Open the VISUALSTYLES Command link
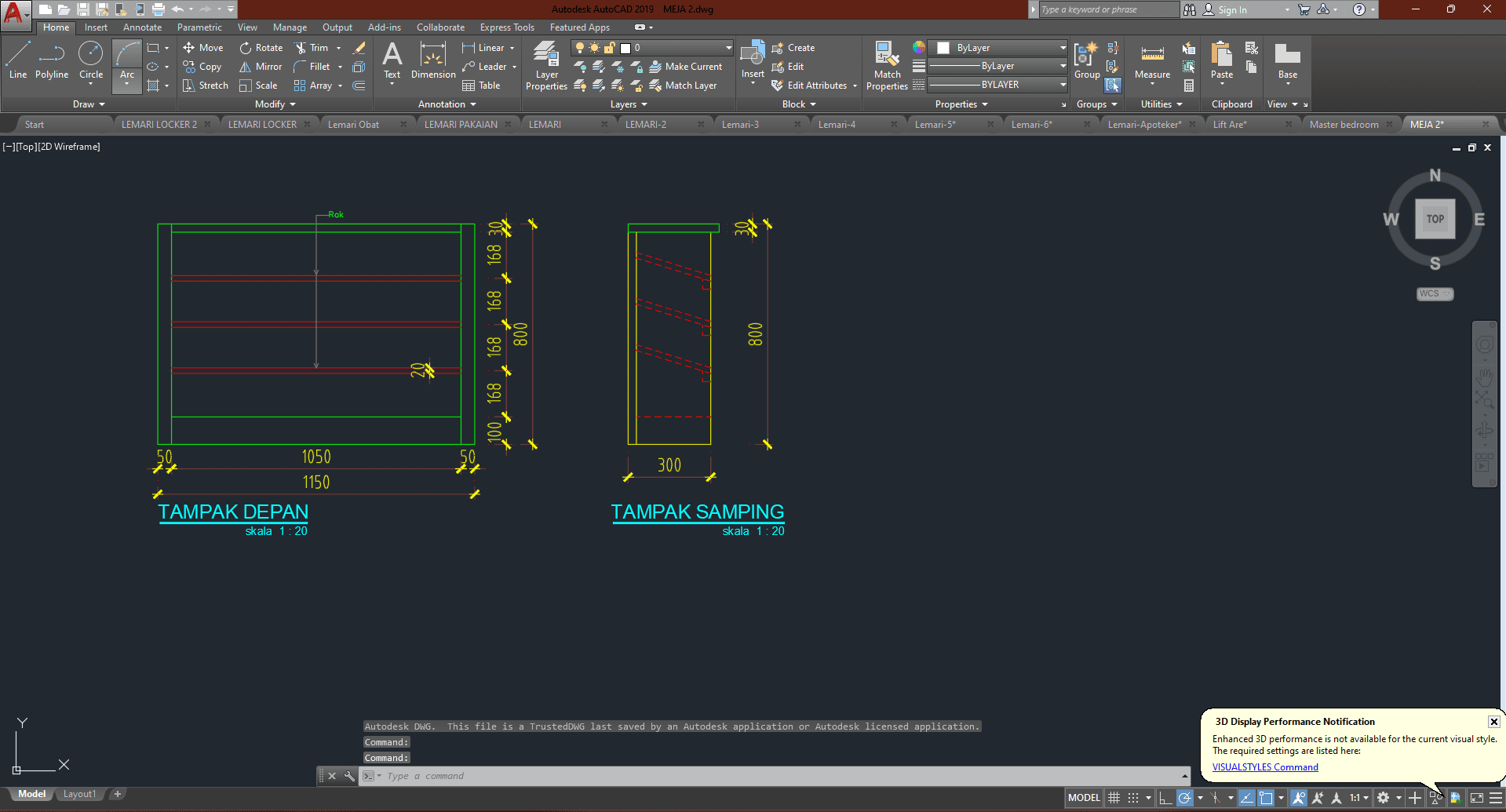The width and height of the screenshot is (1506, 812). tap(1265, 767)
